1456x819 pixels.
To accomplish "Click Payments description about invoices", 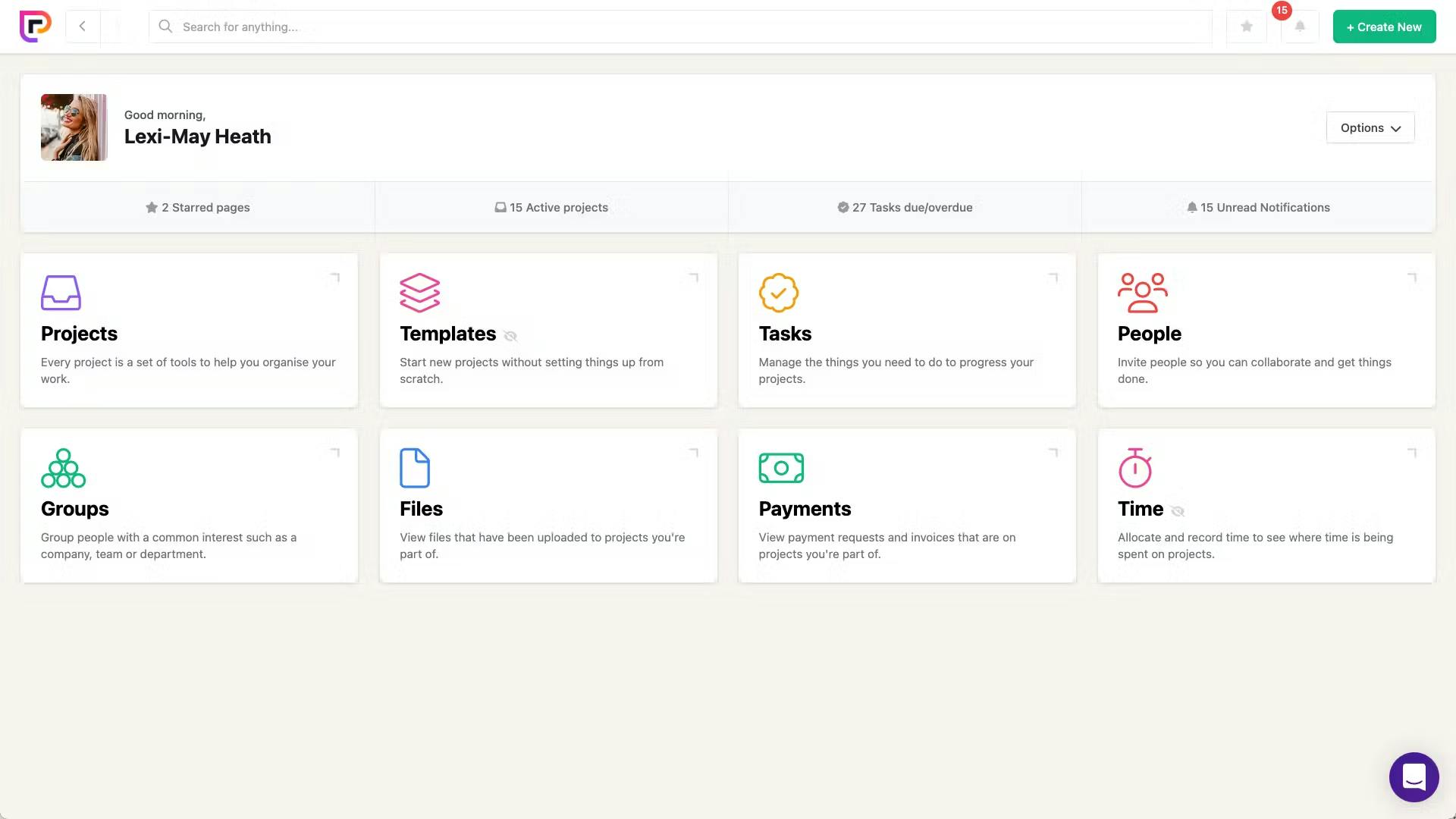I will pyautogui.click(x=887, y=546).
